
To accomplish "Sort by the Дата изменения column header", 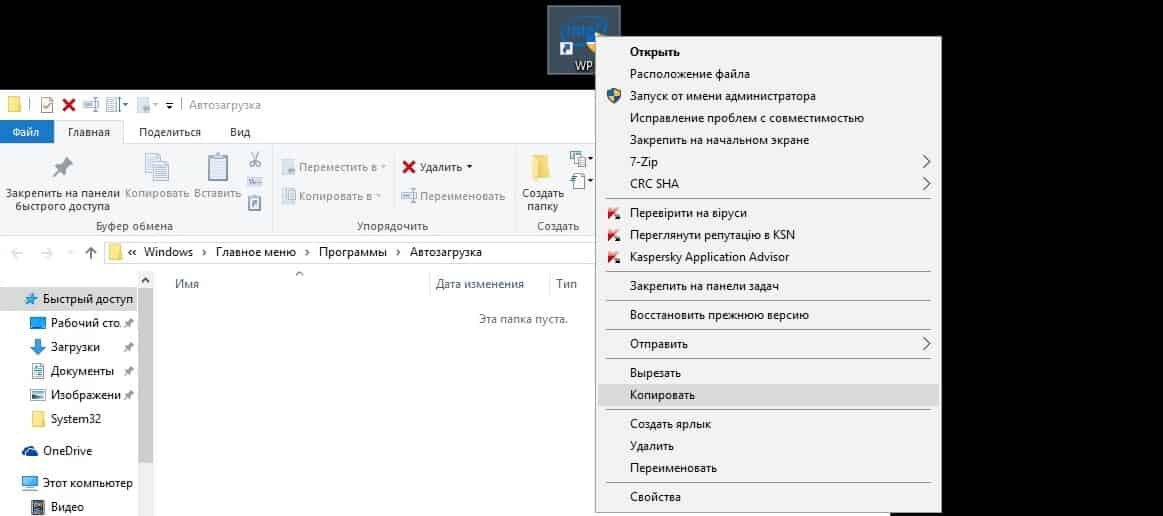I will point(480,284).
